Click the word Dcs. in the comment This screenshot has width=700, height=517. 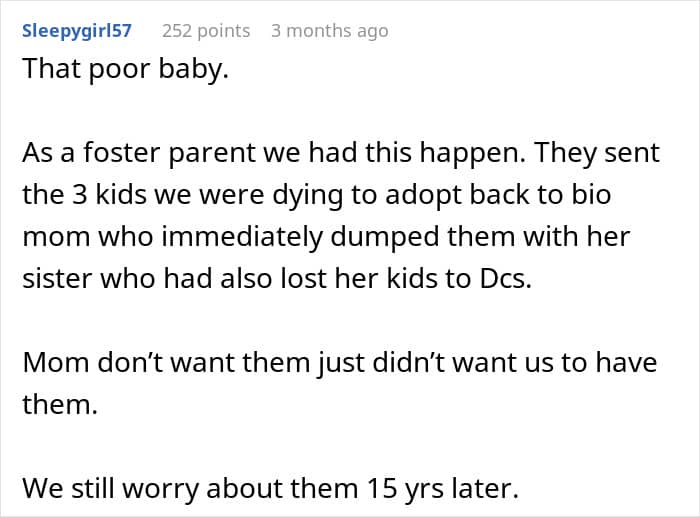click(505, 279)
